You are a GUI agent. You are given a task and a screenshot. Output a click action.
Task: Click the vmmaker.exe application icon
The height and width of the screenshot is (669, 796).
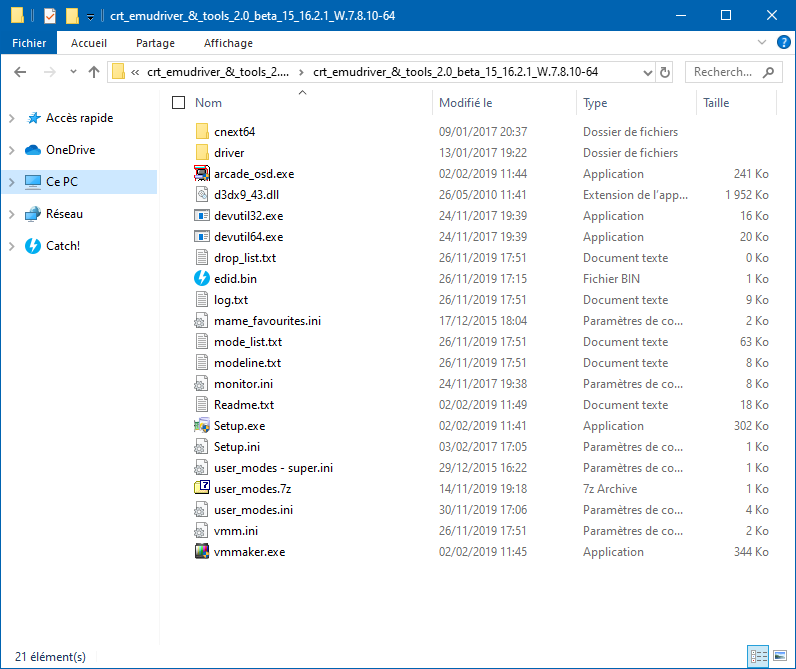click(x=202, y=552)
